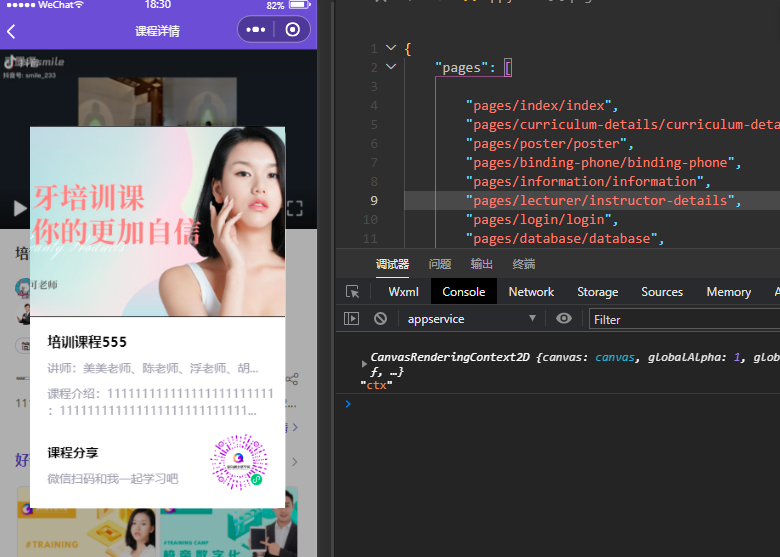Screen dimensions: 780x557
Task: Clear the console output
Action: tap(381, 318)
